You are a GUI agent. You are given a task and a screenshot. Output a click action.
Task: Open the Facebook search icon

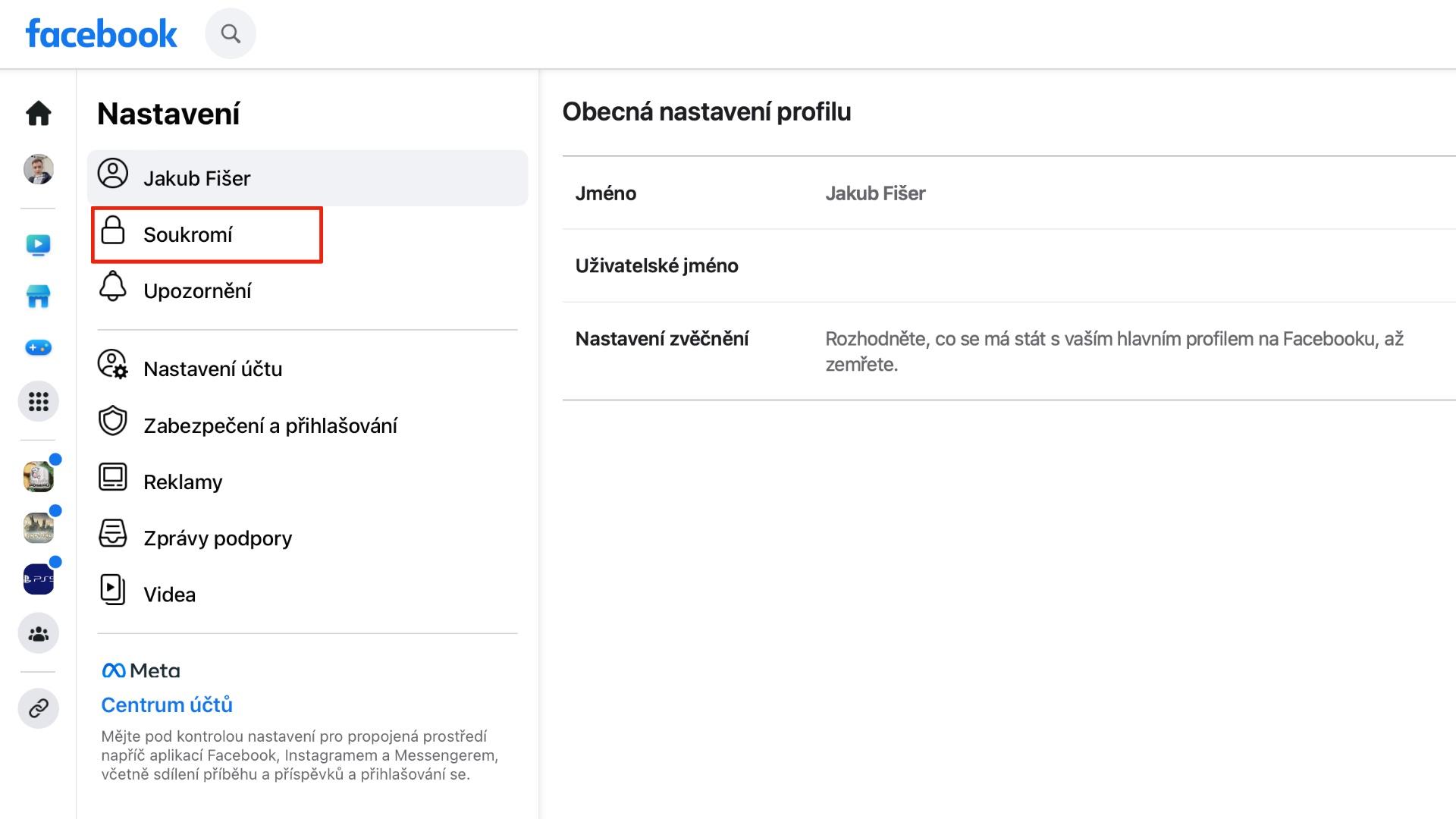(231, 33)
